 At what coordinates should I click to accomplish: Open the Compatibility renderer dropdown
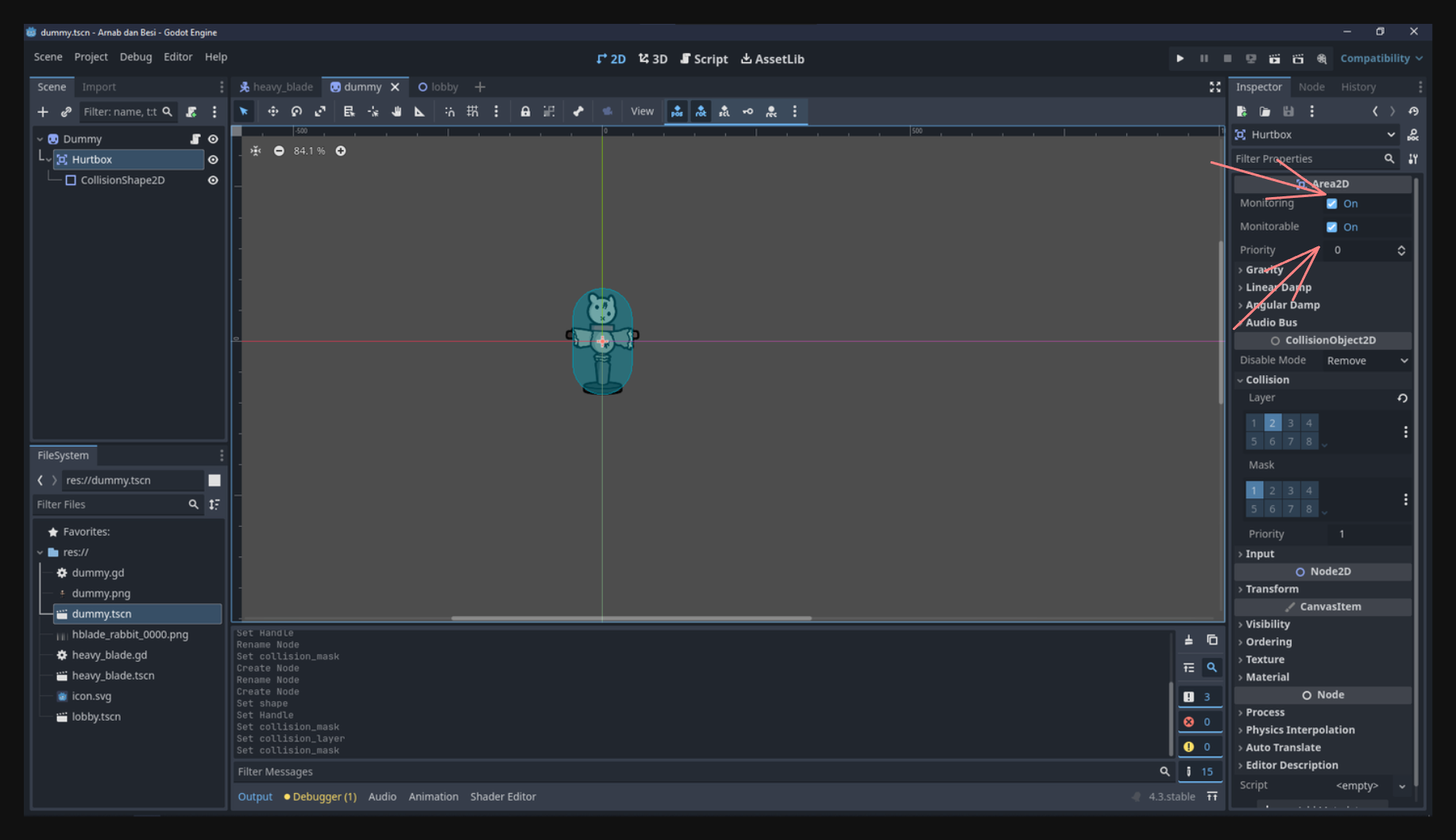pyautogui.click(x=1381, y=59)
